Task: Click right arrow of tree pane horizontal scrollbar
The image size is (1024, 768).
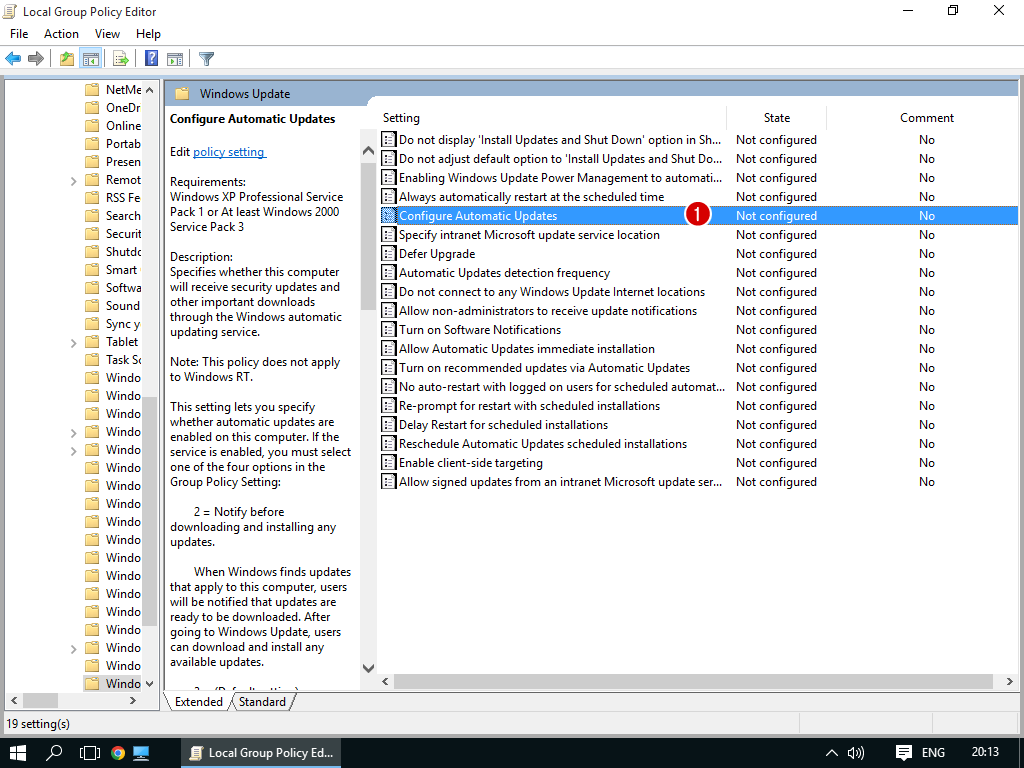Action: click(x=133, y=701)
